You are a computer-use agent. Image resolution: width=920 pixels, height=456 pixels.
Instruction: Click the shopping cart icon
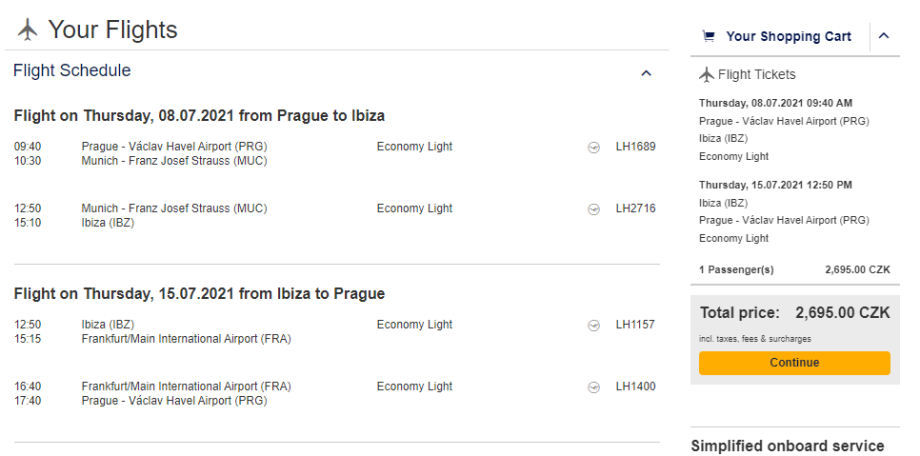pyautogui.click(x=709, y=36)
